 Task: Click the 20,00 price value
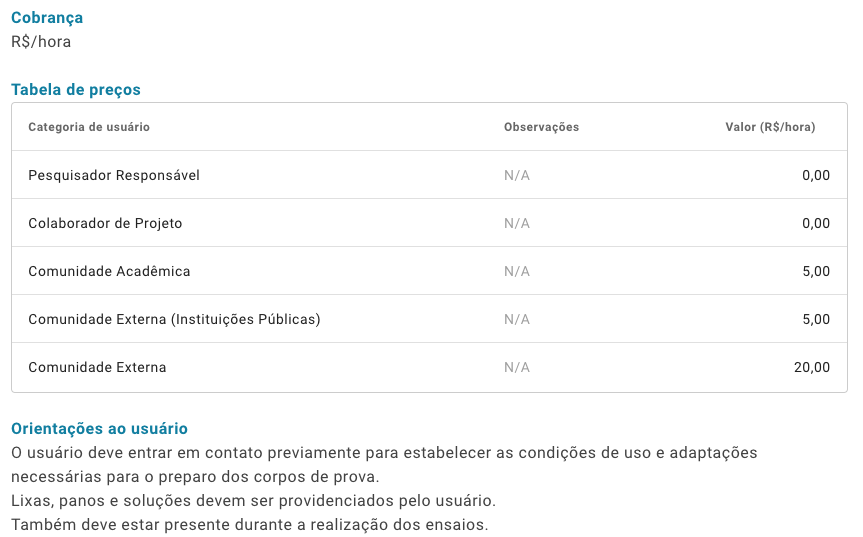(812, 367)
